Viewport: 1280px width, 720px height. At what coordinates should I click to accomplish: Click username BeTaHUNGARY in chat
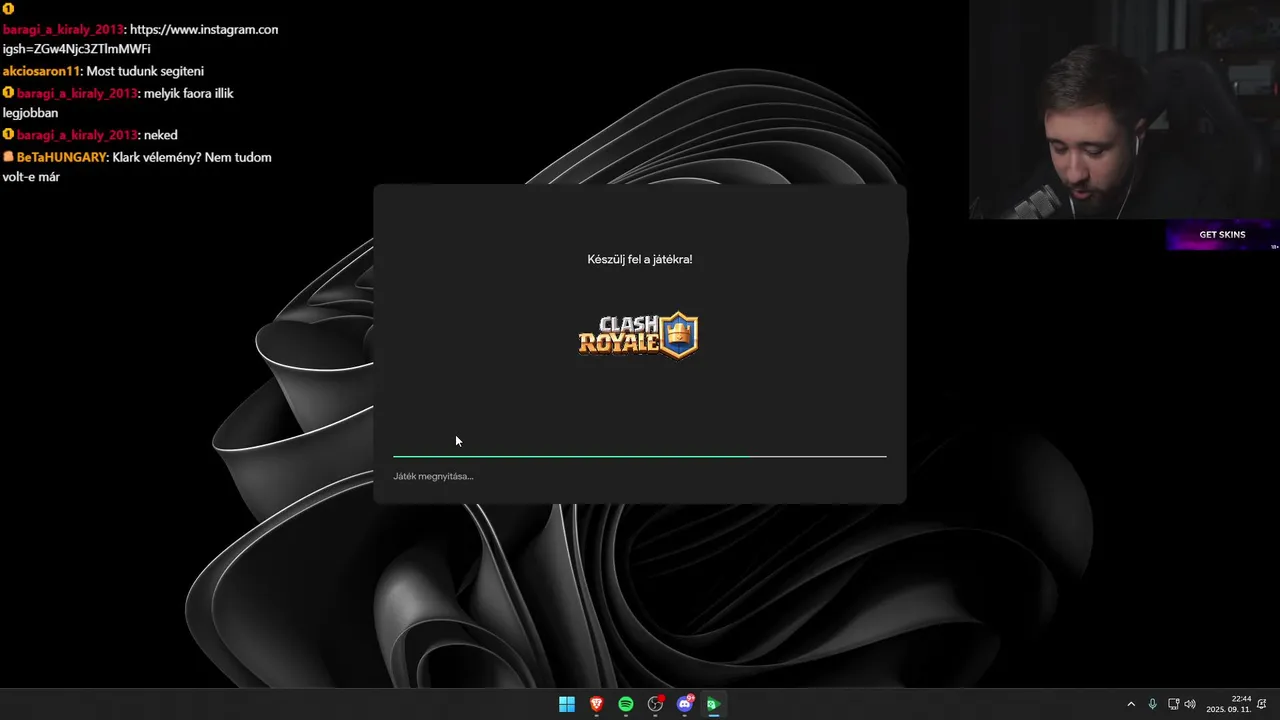(x=61, y=157)
